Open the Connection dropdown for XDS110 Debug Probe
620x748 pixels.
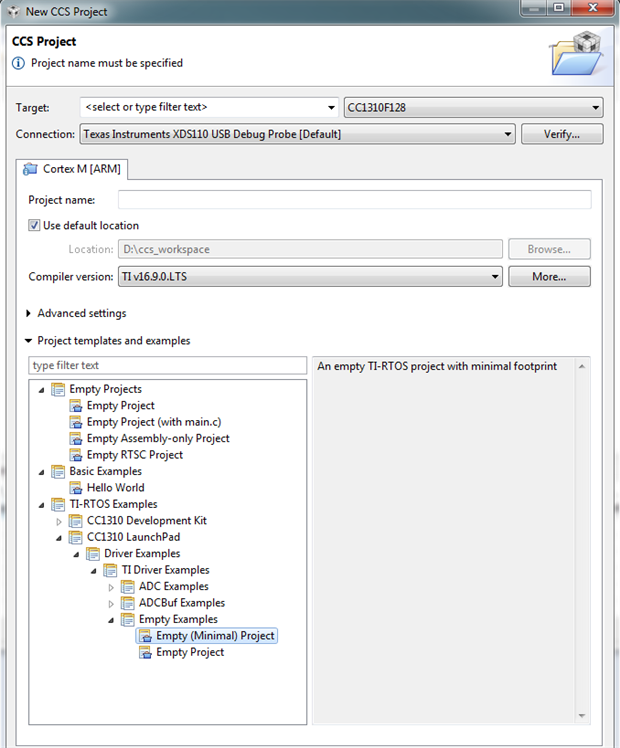(508, 135)
